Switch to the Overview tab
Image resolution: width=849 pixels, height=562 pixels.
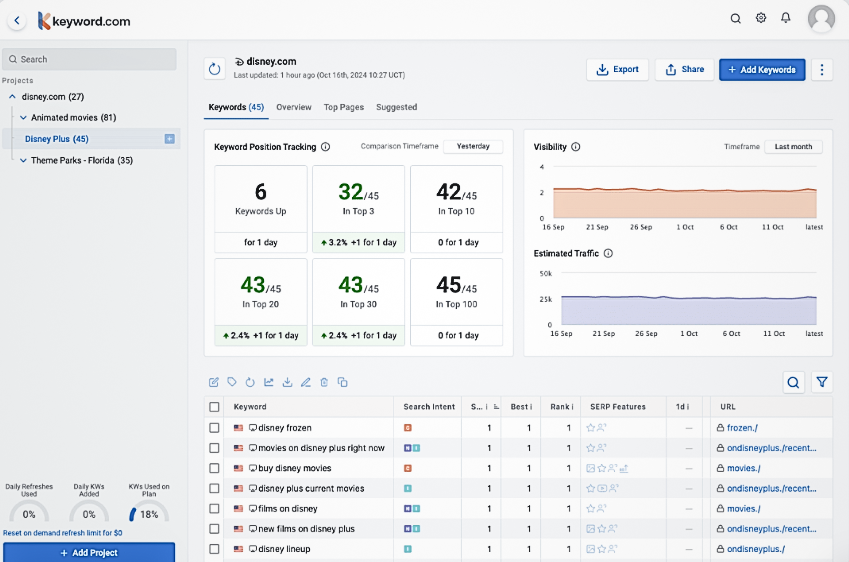click(x=294, y=107)
